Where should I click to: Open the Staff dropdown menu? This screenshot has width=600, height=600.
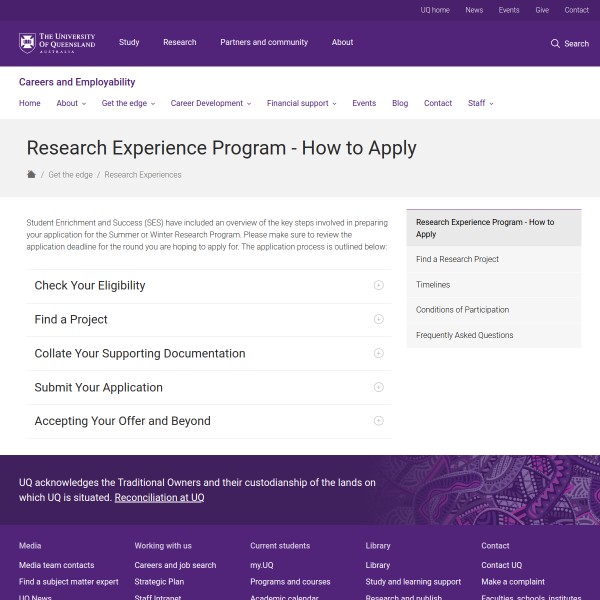480,103
